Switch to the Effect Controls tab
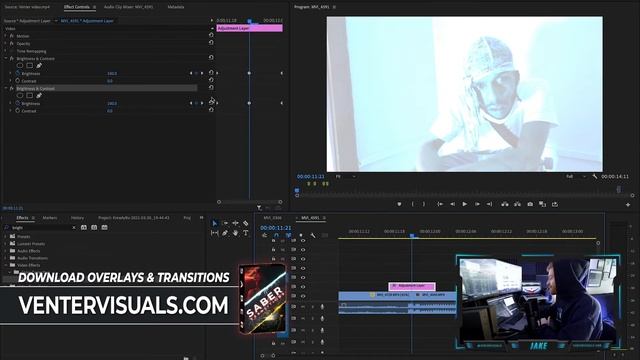Viewport: 640px width, 360px height. click(x=77, y=7)
